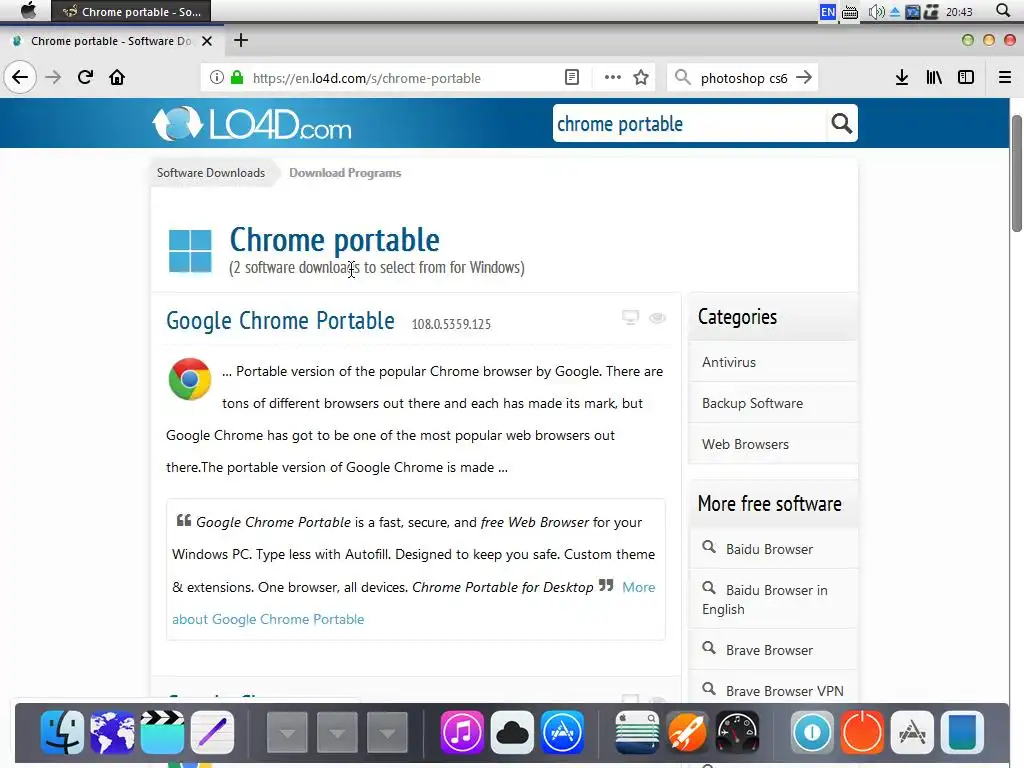This screenshot has width=1024, height=768.
Task: Click the LO4D.com logo
Action: (x=252, y=123)
